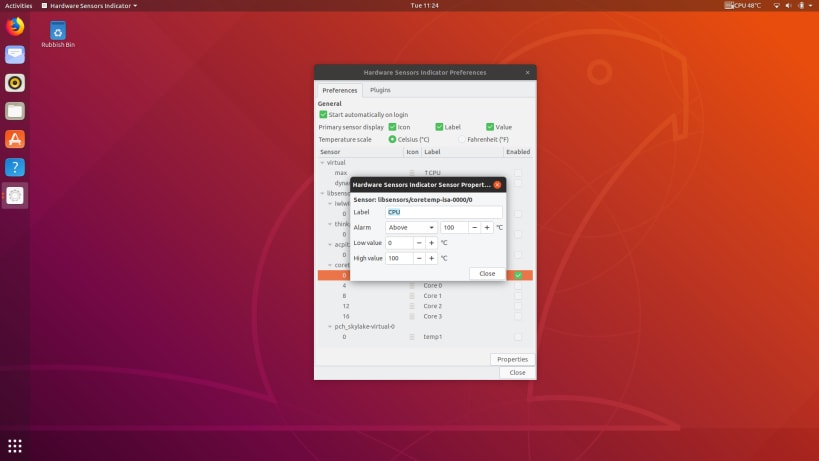
Task: Click the icon cell for Core 3
Action: coord(412,316)
